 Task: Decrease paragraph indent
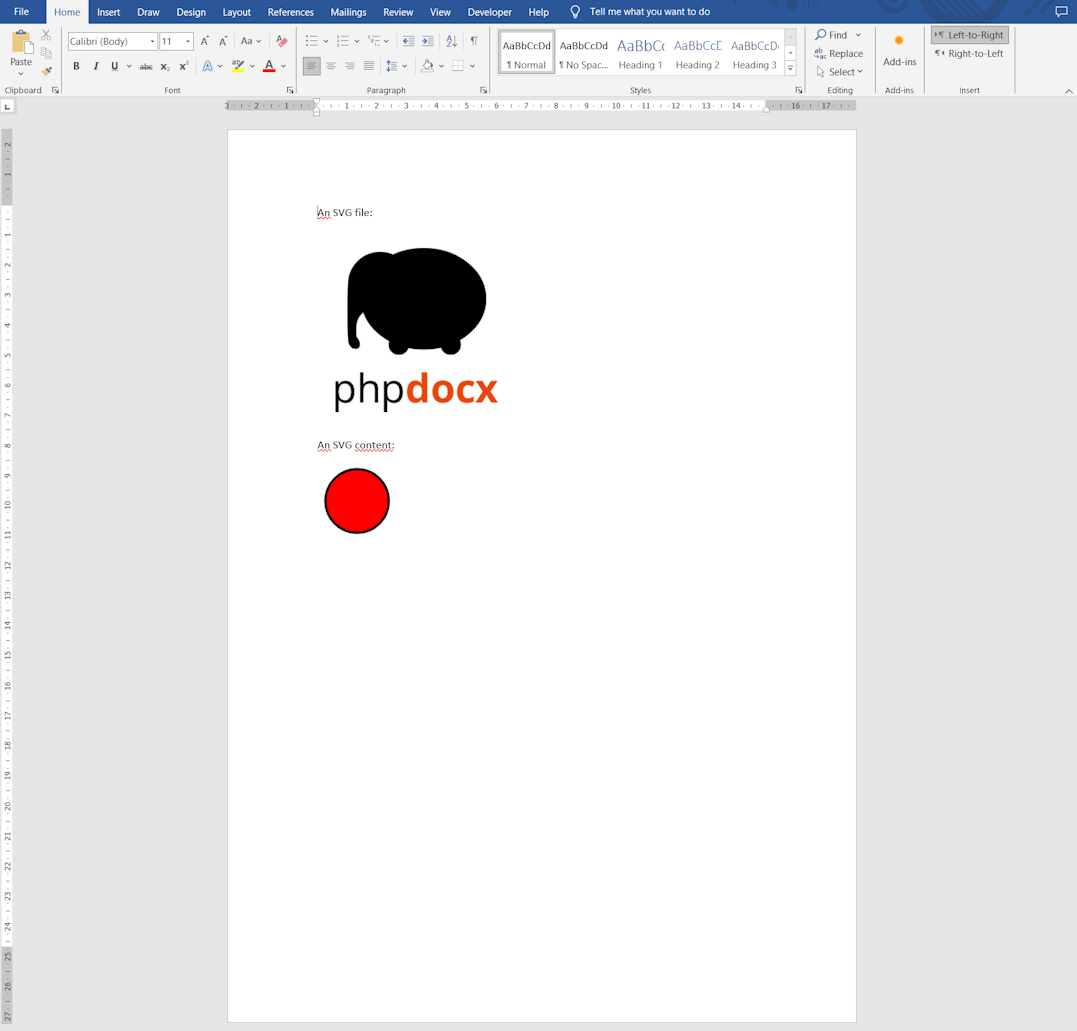pyautogui.click(x=408, y=41)
